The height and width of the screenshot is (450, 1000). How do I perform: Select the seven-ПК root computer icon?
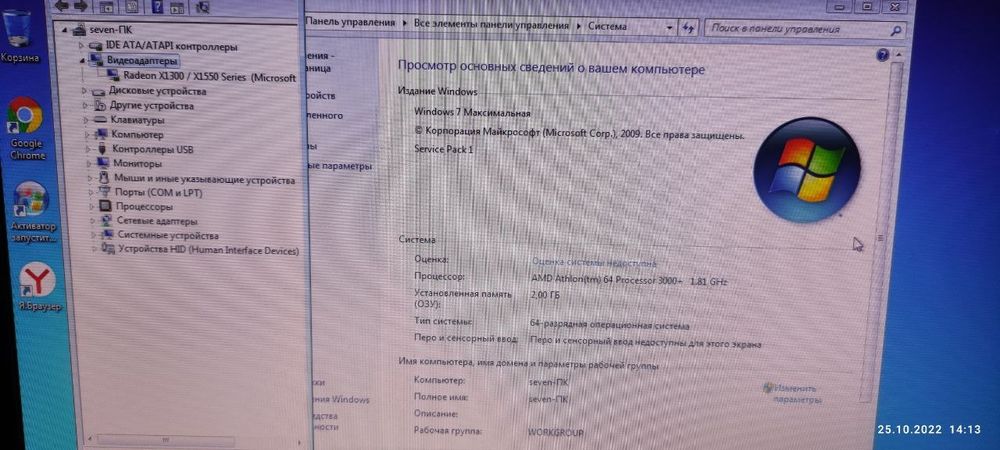click(x=78, y=30)
